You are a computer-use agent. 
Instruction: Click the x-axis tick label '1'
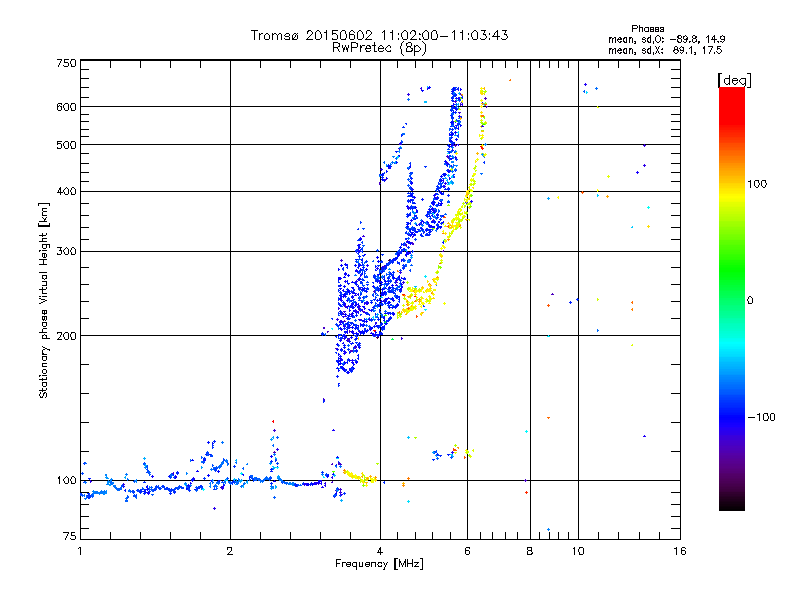(x=80, y=551)
